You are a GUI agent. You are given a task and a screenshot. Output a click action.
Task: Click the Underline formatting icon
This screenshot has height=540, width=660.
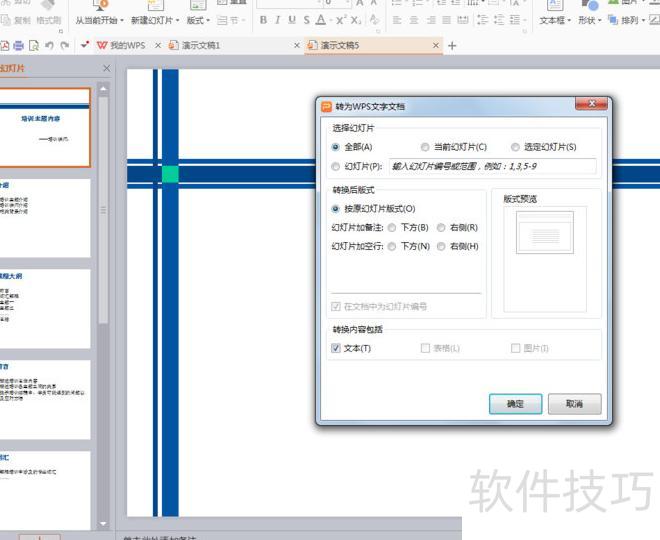pyautogui.click(x=292, y=20)
